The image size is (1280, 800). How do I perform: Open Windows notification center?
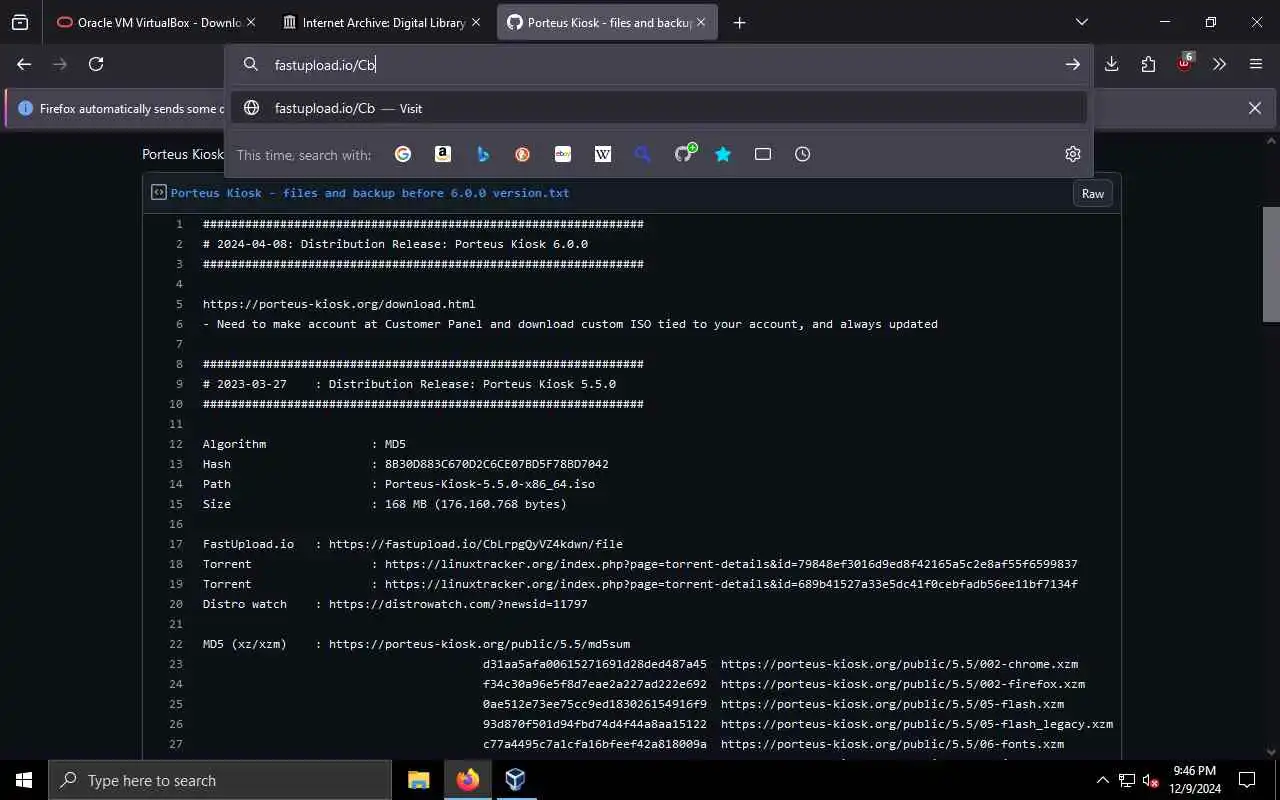tap(1247, 780)
